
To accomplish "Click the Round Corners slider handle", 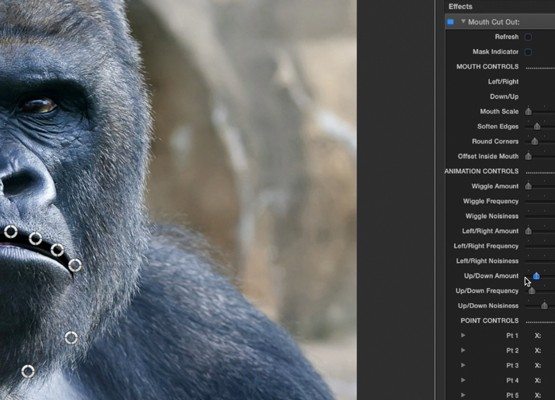I will [x=535, y=141].
